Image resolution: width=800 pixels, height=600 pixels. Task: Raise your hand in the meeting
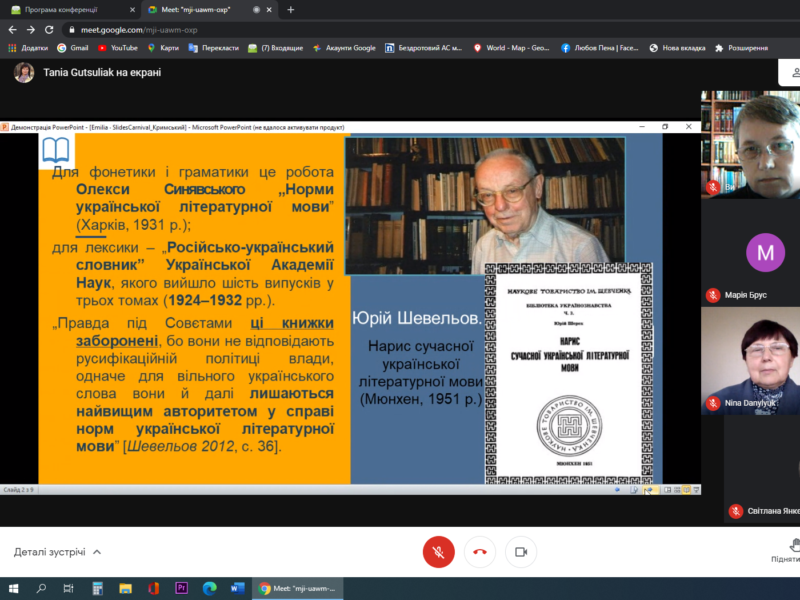pyautogui.click(x=790, y=550)
